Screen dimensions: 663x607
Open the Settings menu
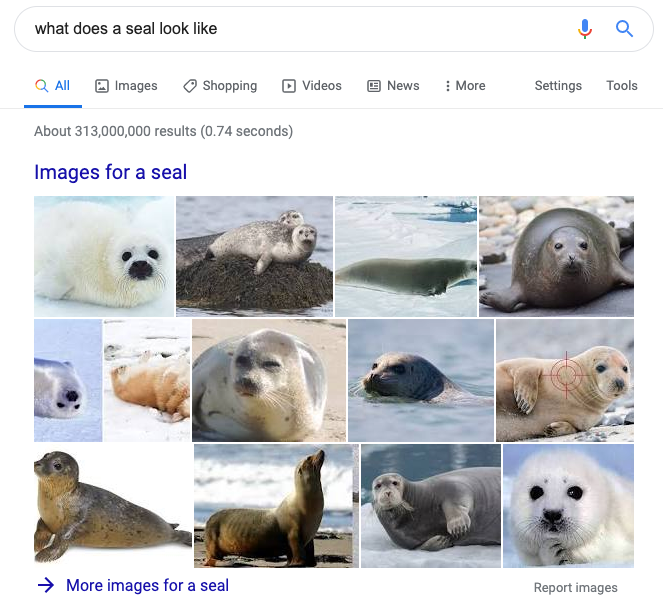[558, 86]
